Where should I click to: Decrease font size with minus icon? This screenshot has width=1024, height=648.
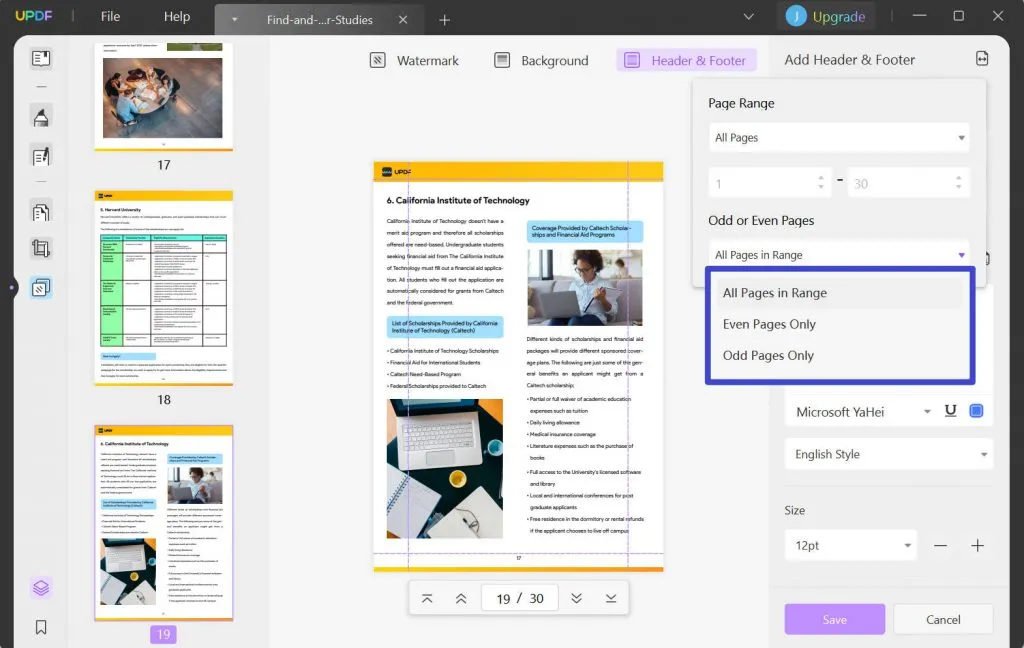(x=940, y=545)
